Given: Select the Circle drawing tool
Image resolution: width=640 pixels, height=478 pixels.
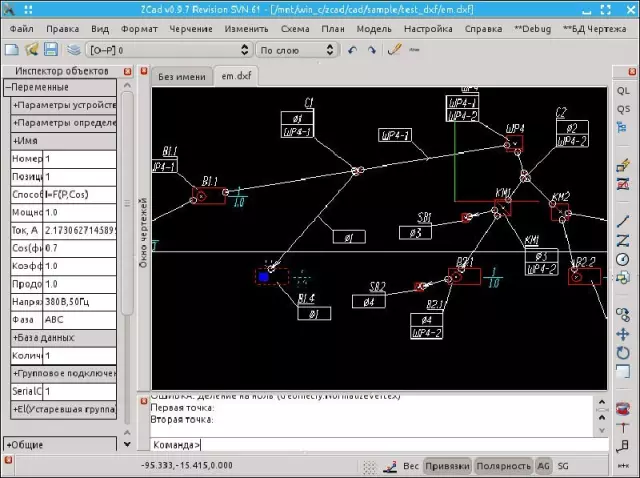Looking at the screenshot, I should point(623,260).
